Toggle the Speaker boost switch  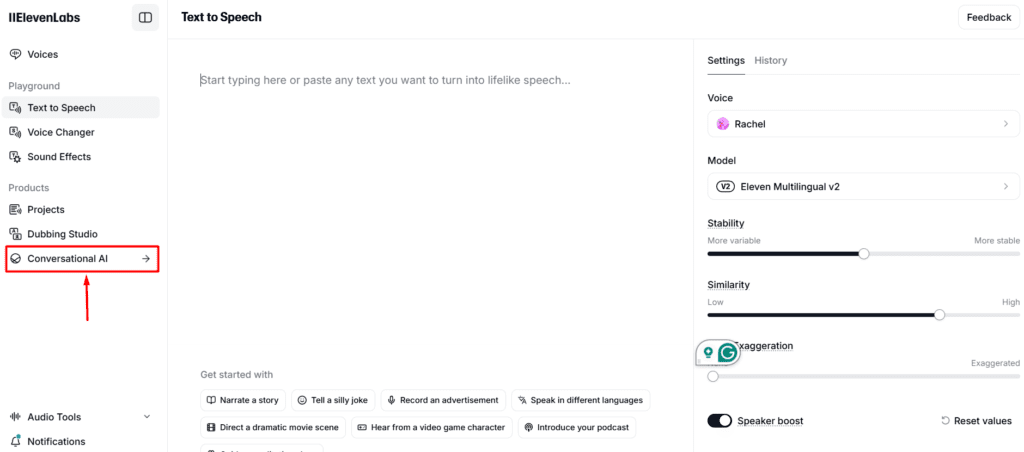coord(719,421)
